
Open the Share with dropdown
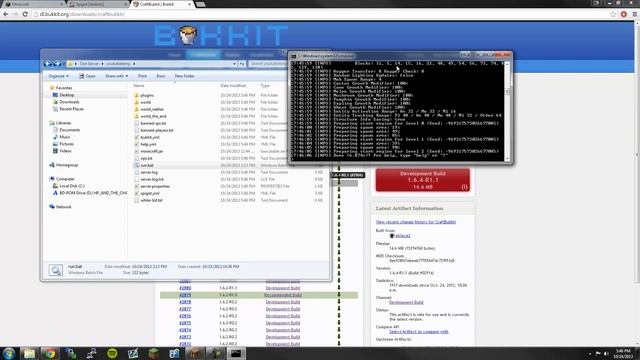[x=116, y=76]
